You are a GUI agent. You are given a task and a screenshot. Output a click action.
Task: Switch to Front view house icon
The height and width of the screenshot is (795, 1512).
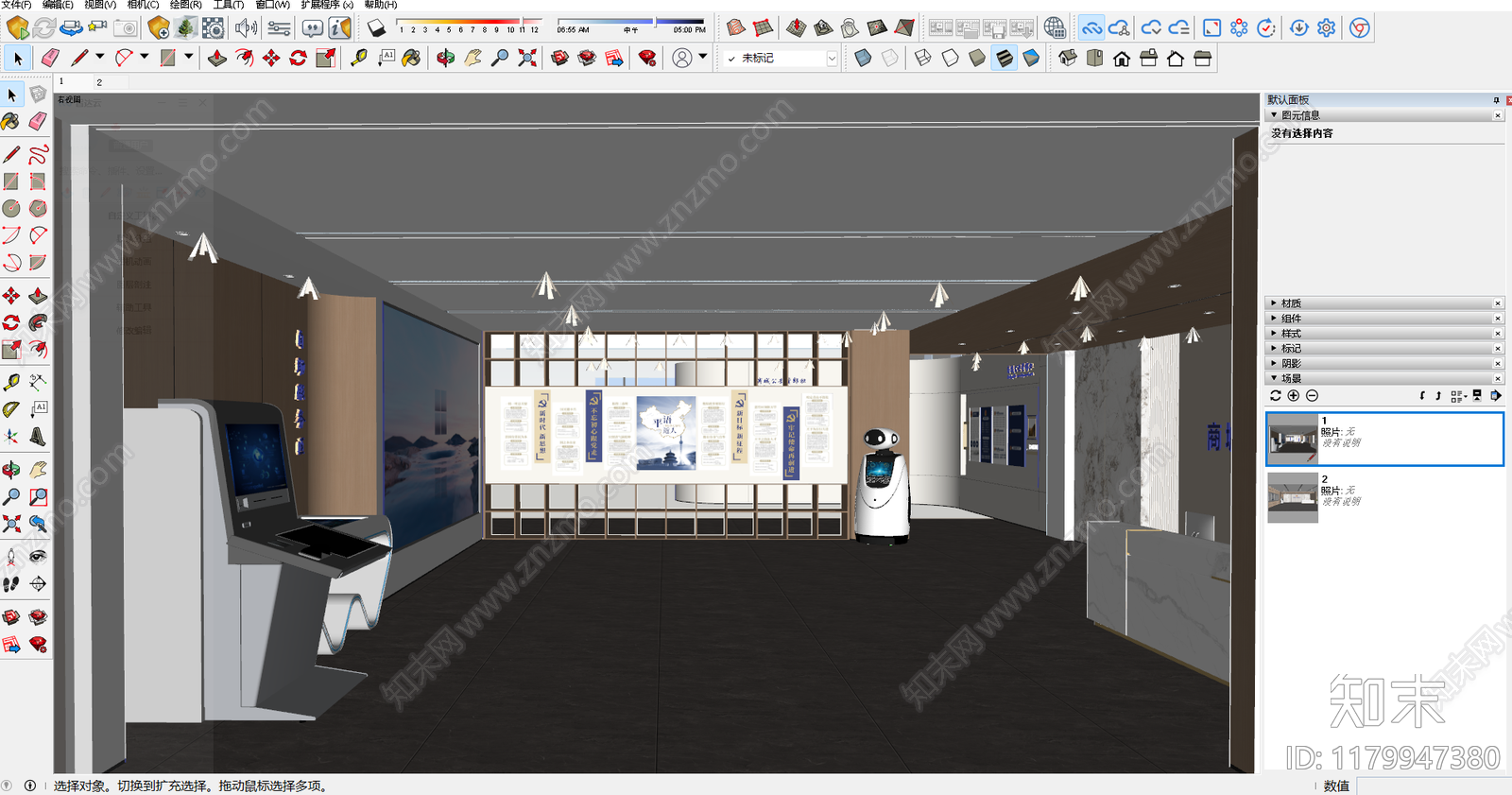[x=1122, y=59]
